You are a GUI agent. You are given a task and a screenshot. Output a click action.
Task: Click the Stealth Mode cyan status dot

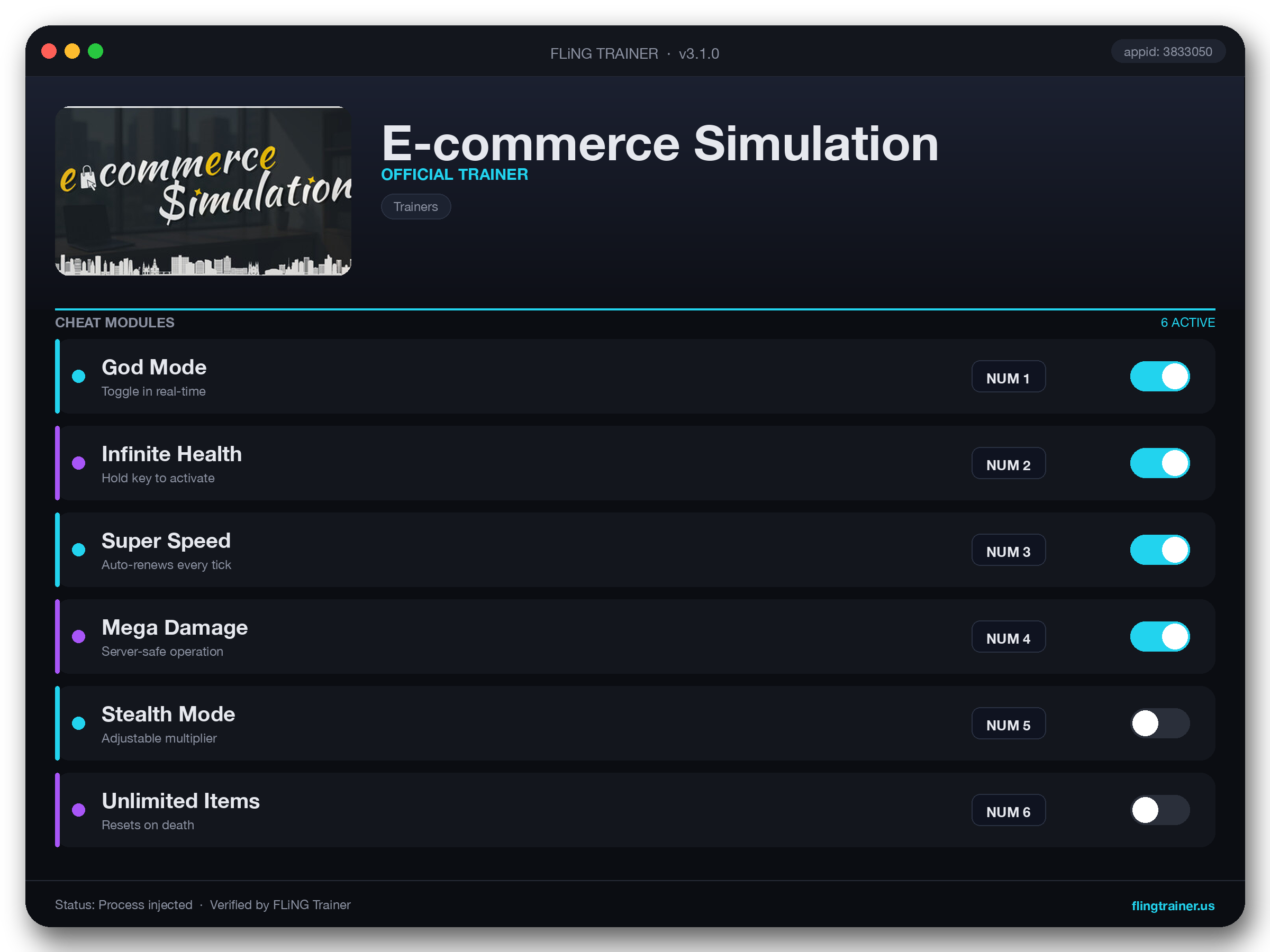click(79, 723)
